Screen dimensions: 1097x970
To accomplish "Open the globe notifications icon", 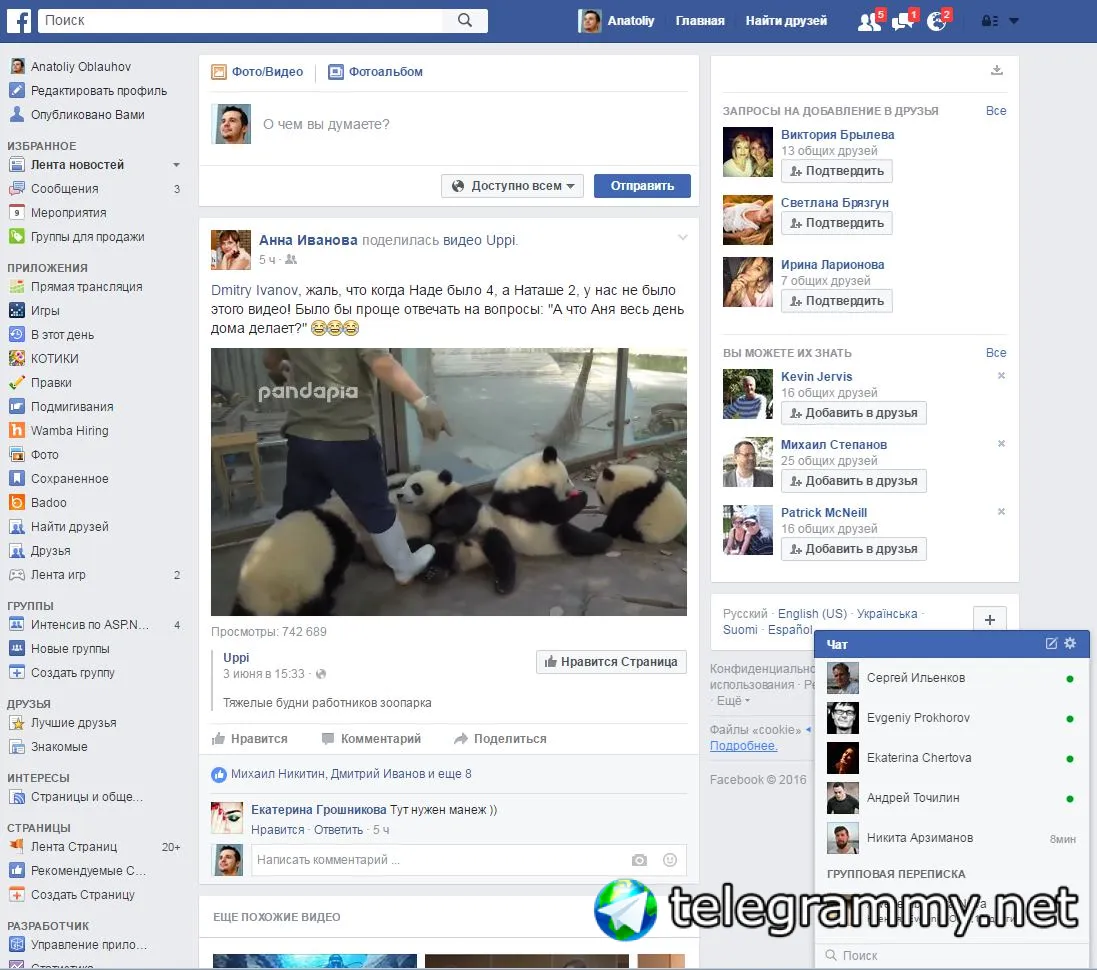I will click(x=936, y=21).
